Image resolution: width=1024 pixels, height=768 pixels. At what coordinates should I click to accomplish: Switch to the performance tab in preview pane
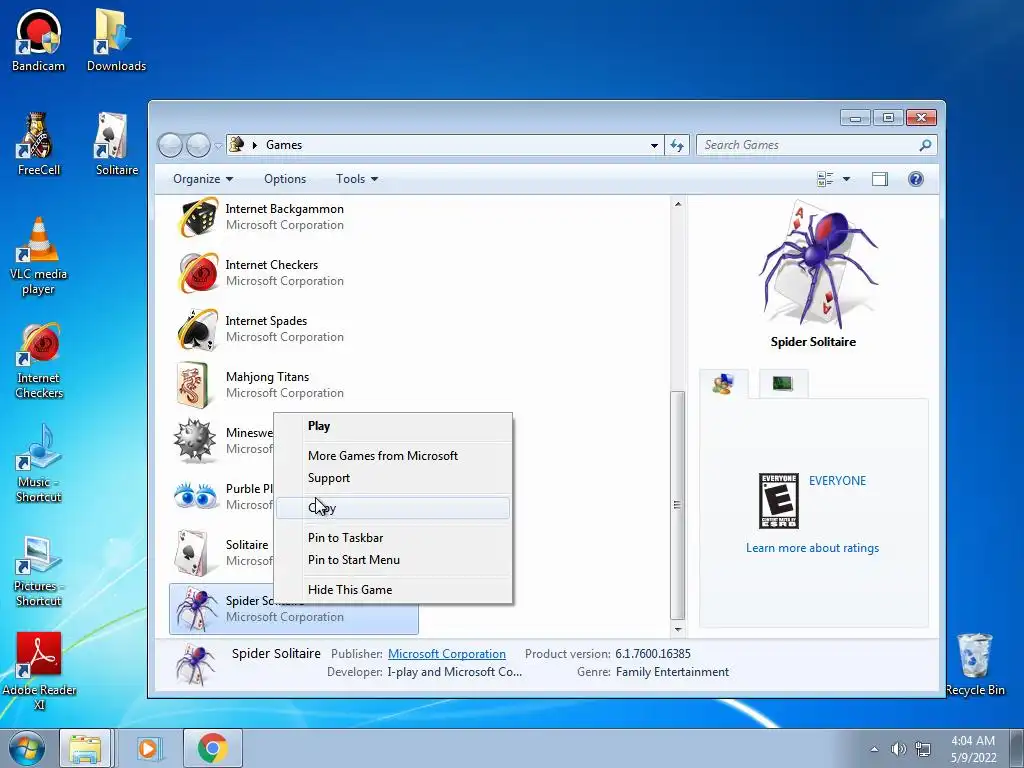(x=783, y=383)
